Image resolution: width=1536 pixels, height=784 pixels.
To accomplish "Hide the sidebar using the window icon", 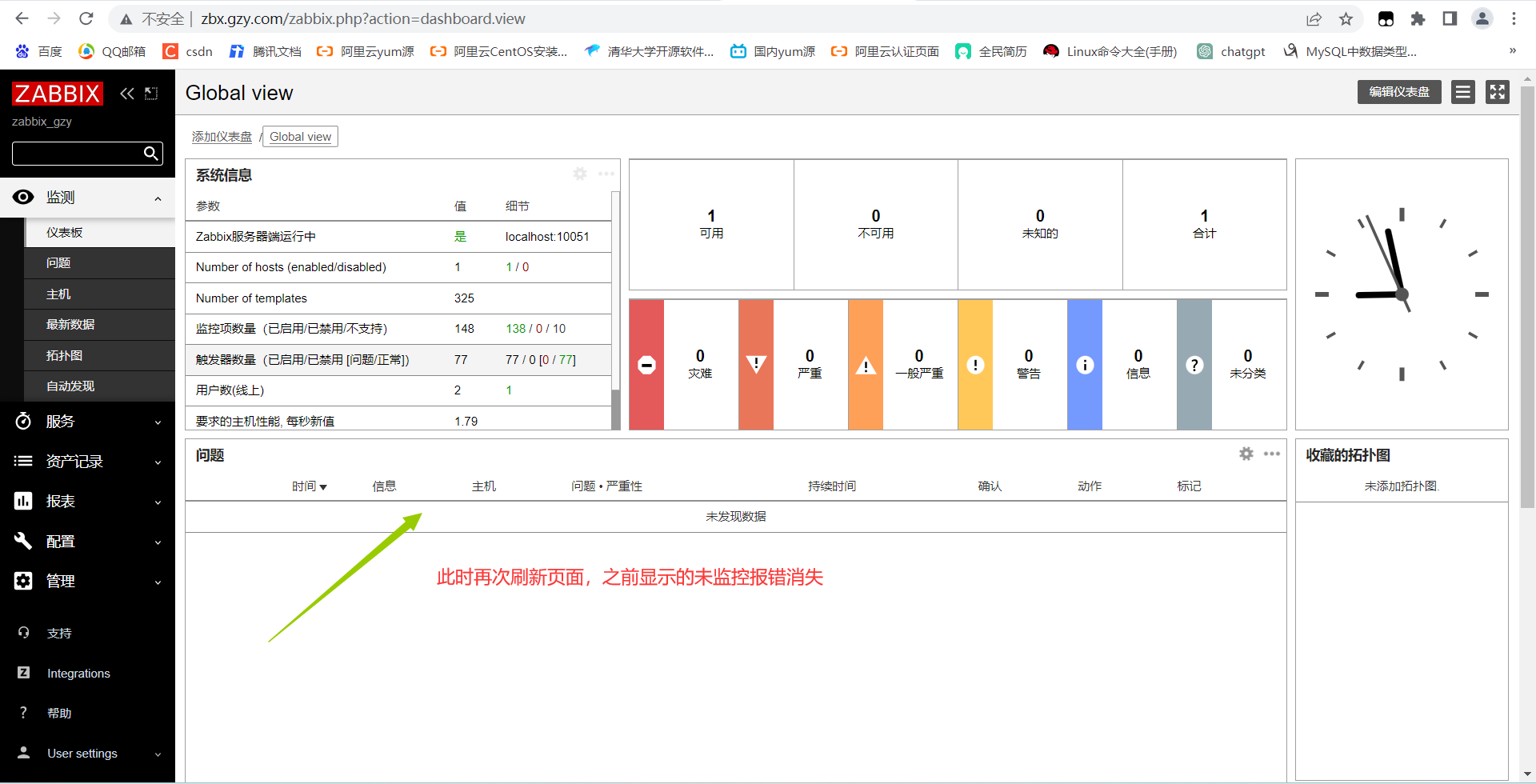I will (151, 94).
